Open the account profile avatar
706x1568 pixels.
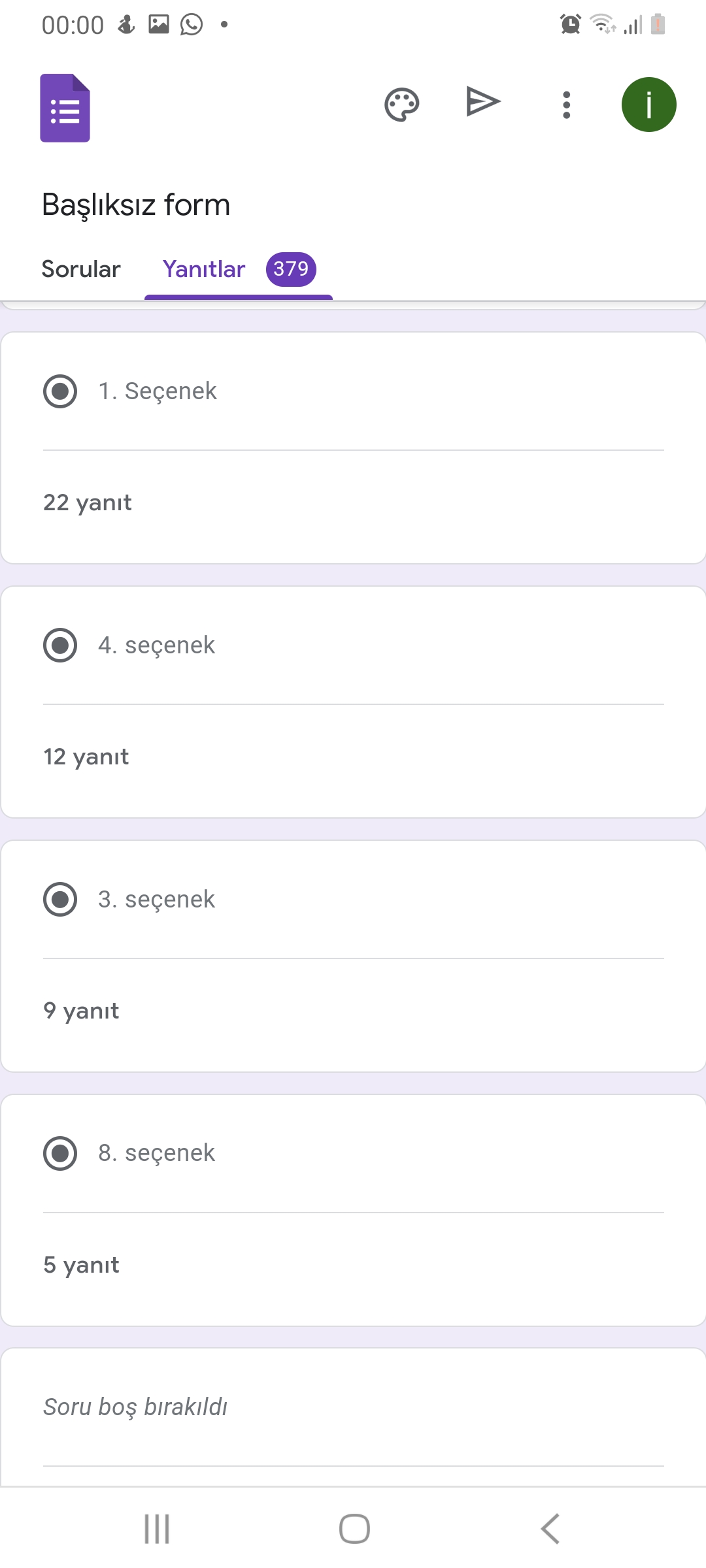[648, 103]
